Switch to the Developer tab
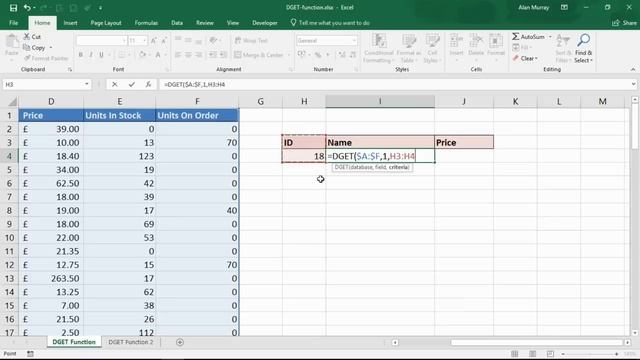 [264, 23]
